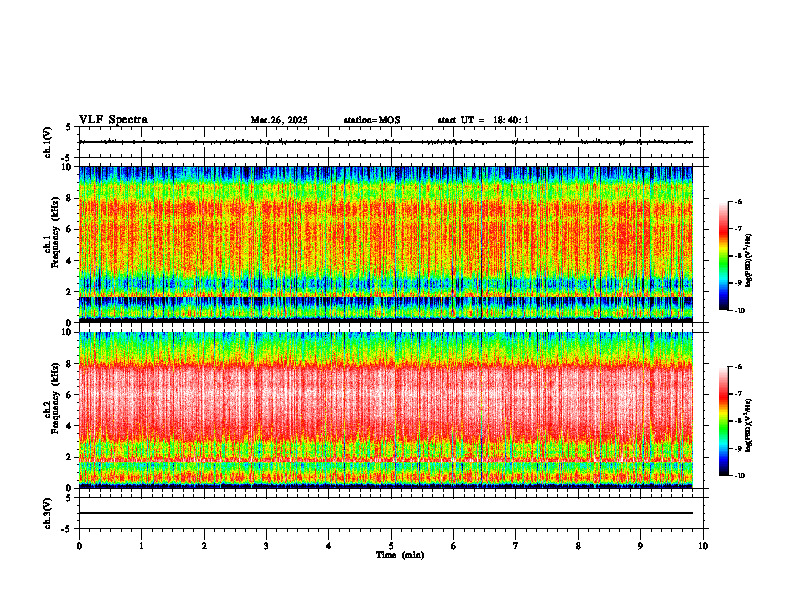The image size is (792, 612).
Task: Click the ch.2 color scale log PSD unit label
Action: click(x=749, y=425)
